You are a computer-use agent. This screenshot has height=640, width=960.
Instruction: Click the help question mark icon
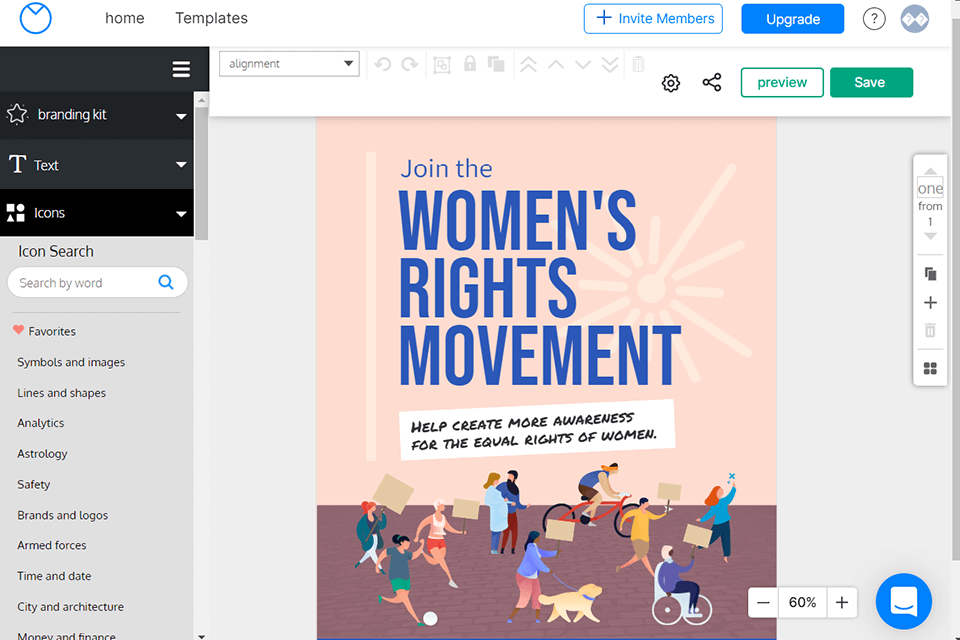tap(874, 19)
